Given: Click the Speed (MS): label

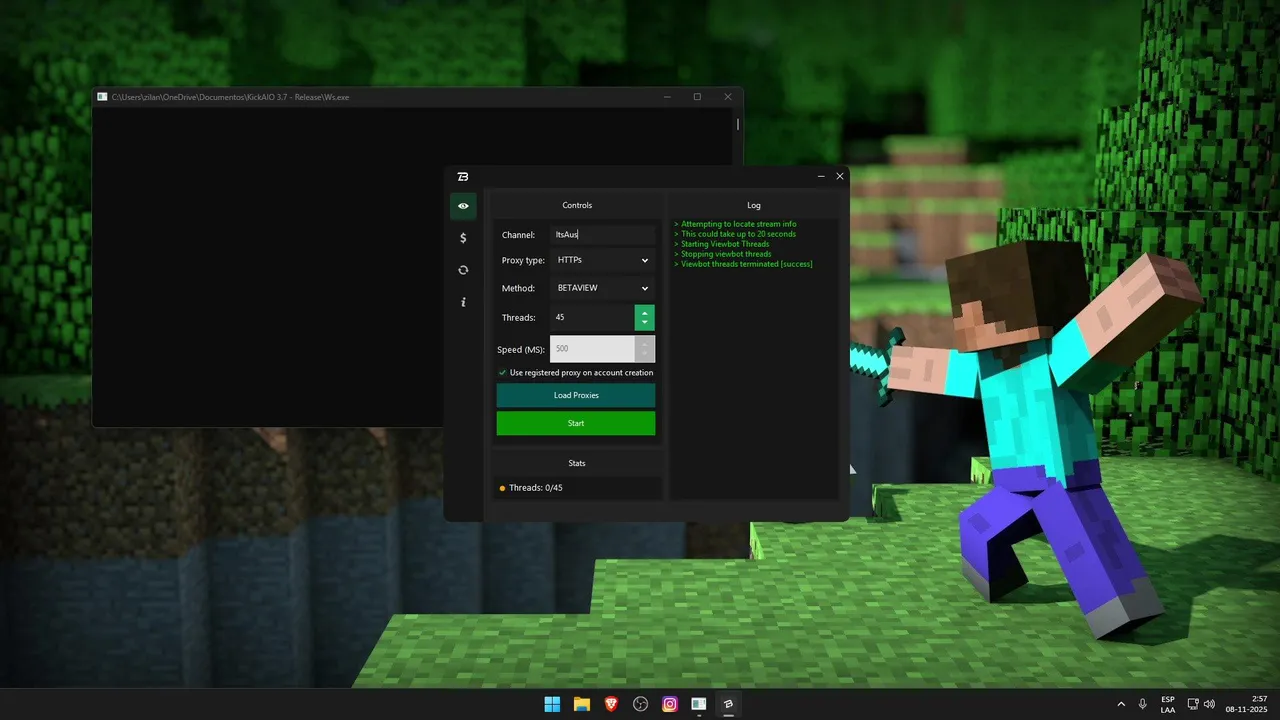Looking at the screenshot, I should point(521,350).
